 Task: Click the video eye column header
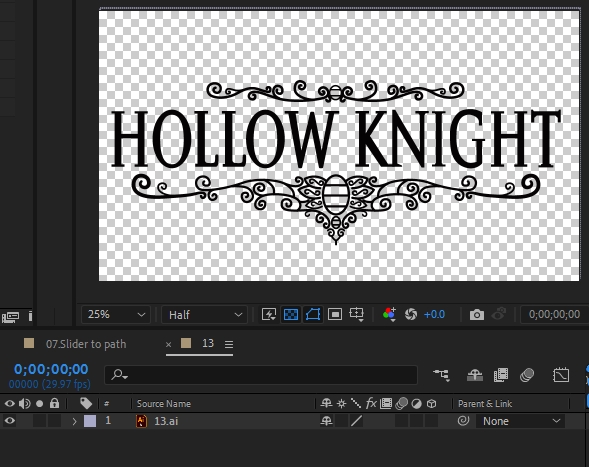pyautogui.click(x=10, y=404)
